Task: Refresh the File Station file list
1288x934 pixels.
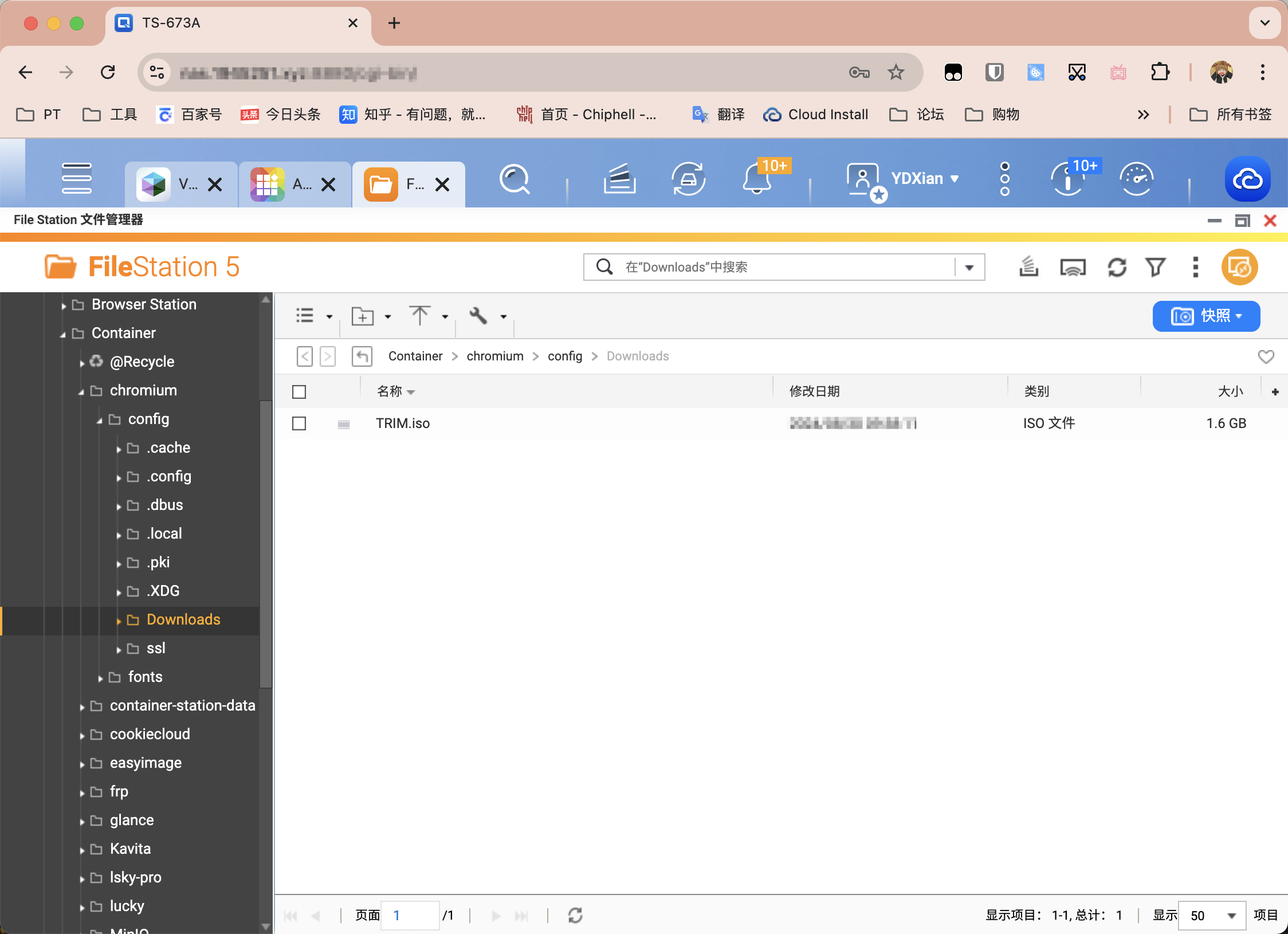Action: pyautogui.click(x=1117, y=267)
